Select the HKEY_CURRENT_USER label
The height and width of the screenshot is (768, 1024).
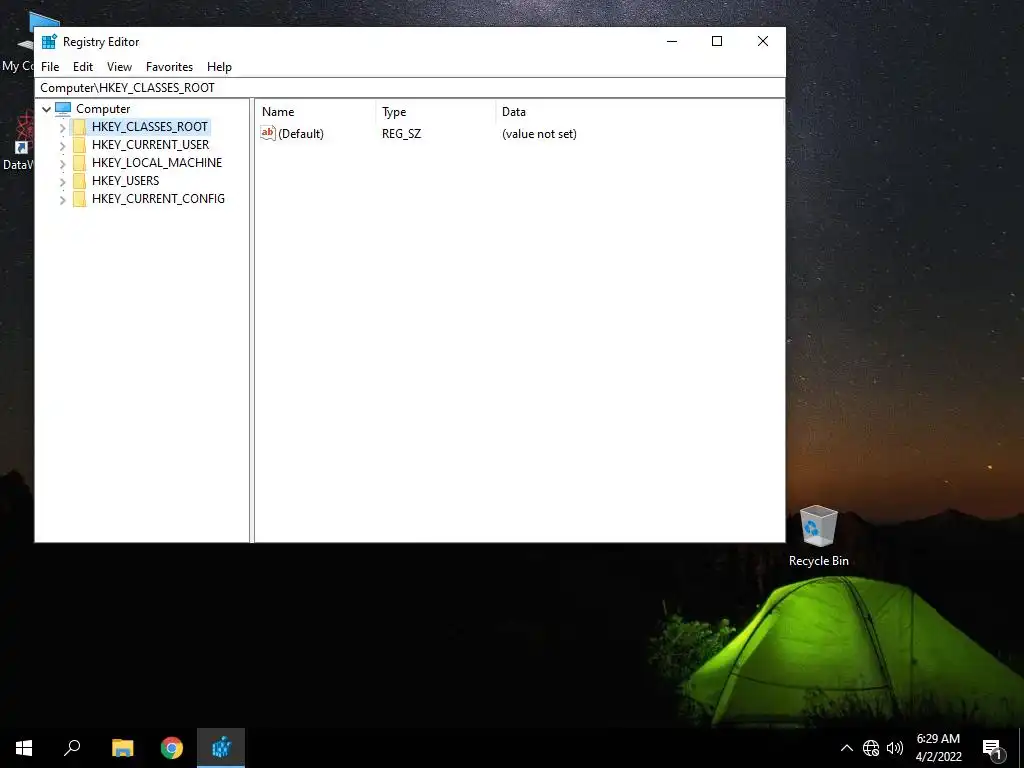150,144
